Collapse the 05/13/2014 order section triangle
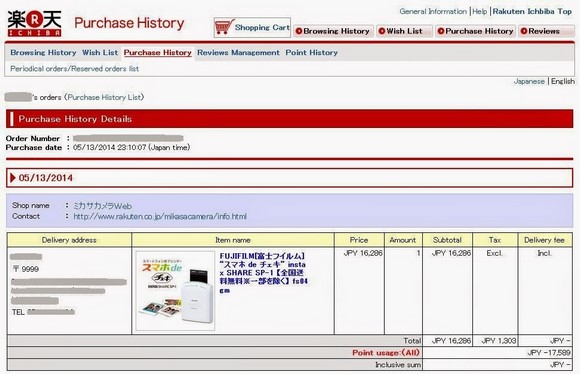Screen dimensions: 580x374 (13, 178)
